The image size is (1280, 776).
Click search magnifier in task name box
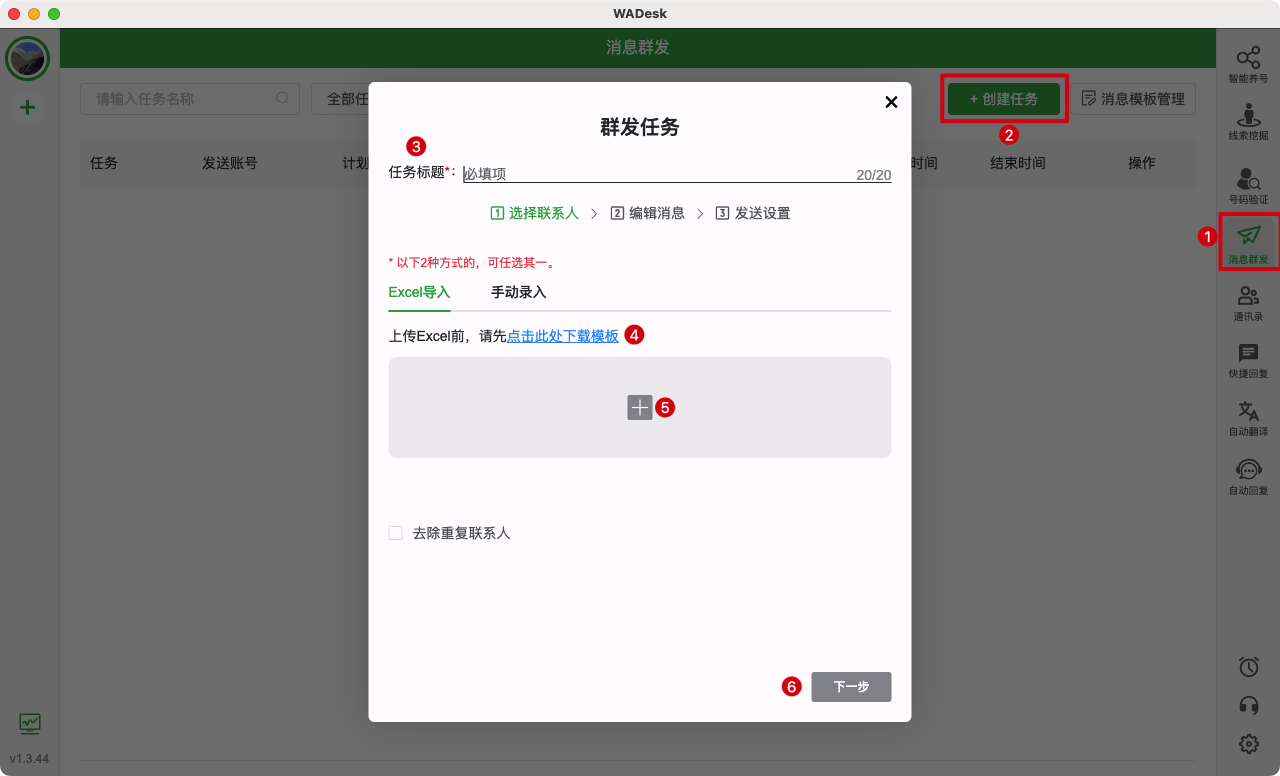[x=283, y=98]
